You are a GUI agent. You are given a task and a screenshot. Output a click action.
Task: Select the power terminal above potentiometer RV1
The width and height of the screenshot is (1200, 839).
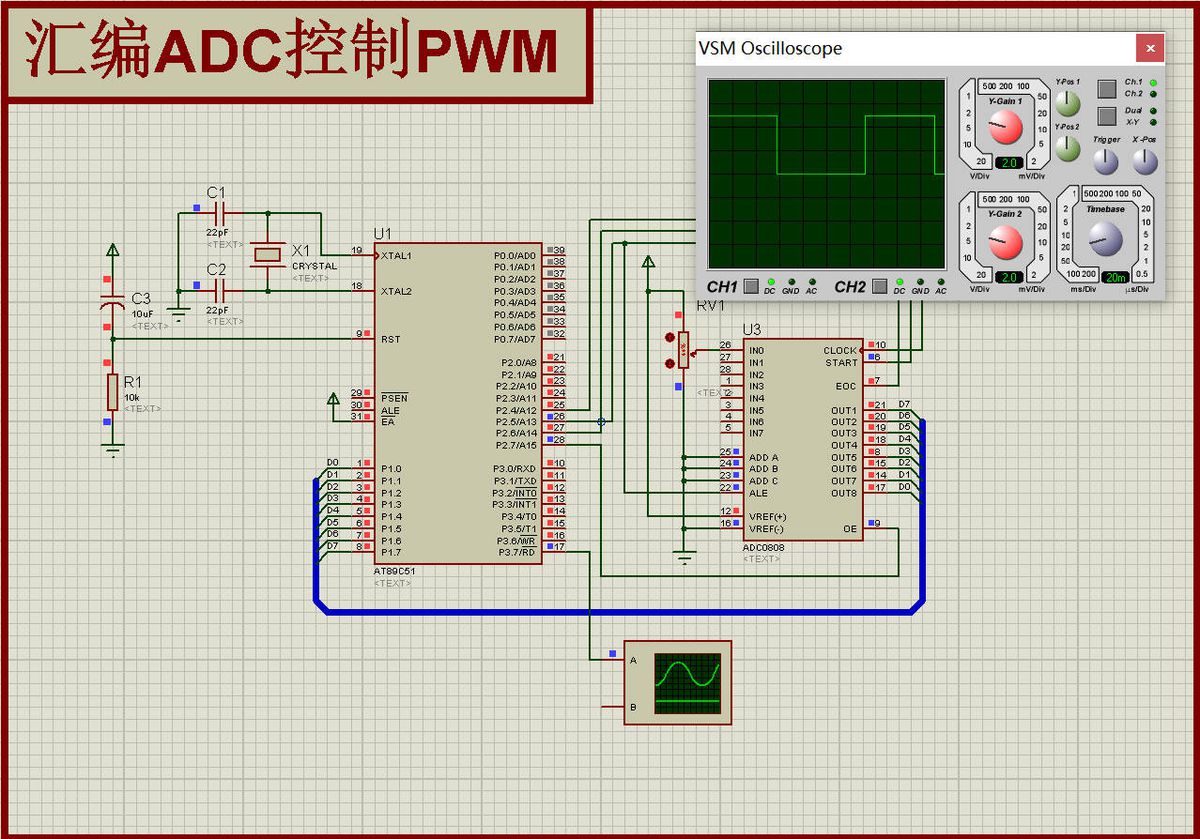[648, 262]
